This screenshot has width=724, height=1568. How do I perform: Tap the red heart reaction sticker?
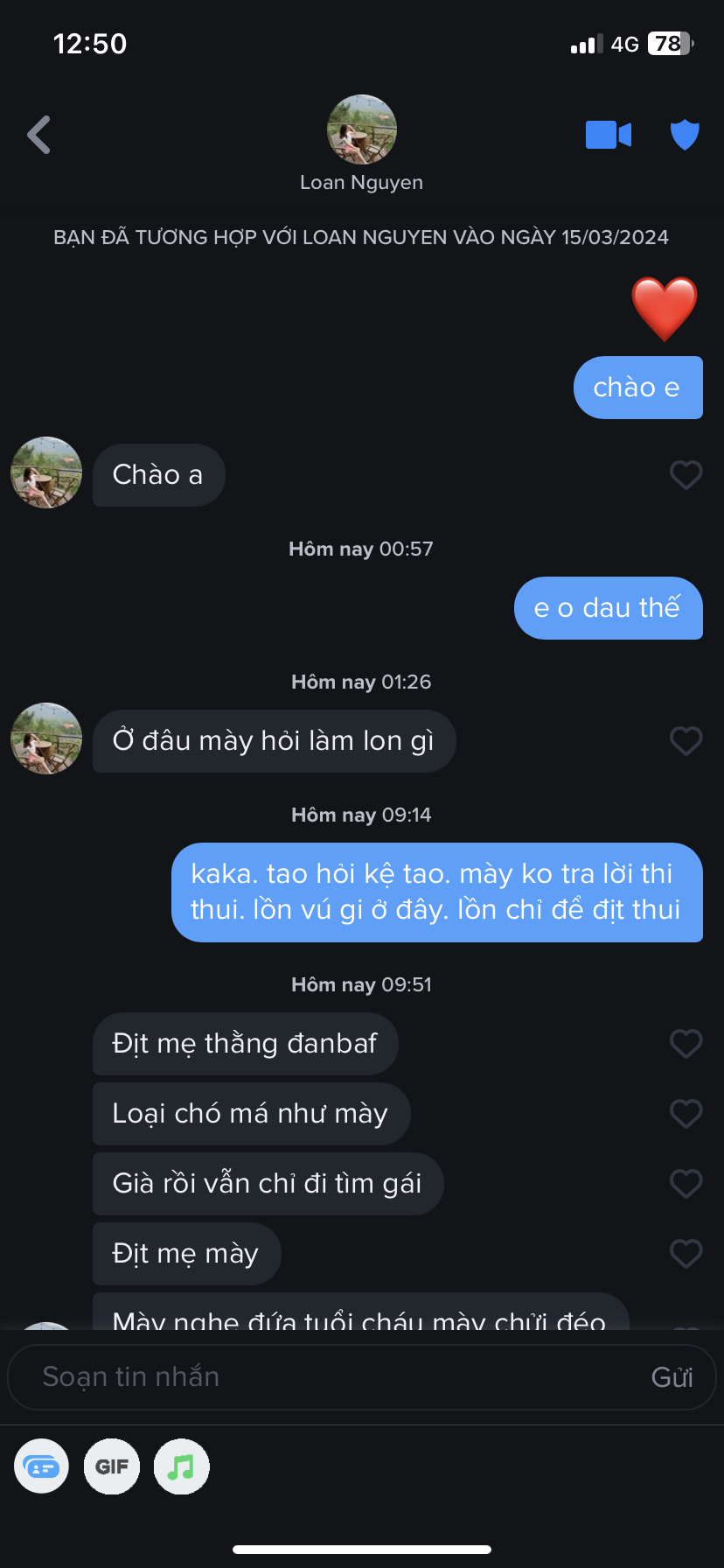pos(665,308)
